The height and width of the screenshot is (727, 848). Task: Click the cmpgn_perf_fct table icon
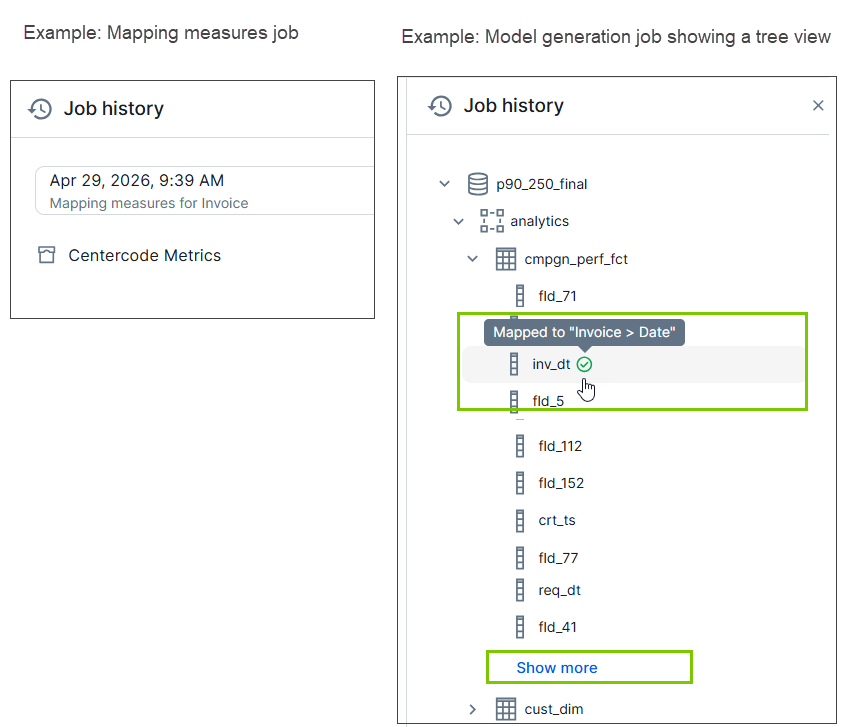[x=506, y=259]
